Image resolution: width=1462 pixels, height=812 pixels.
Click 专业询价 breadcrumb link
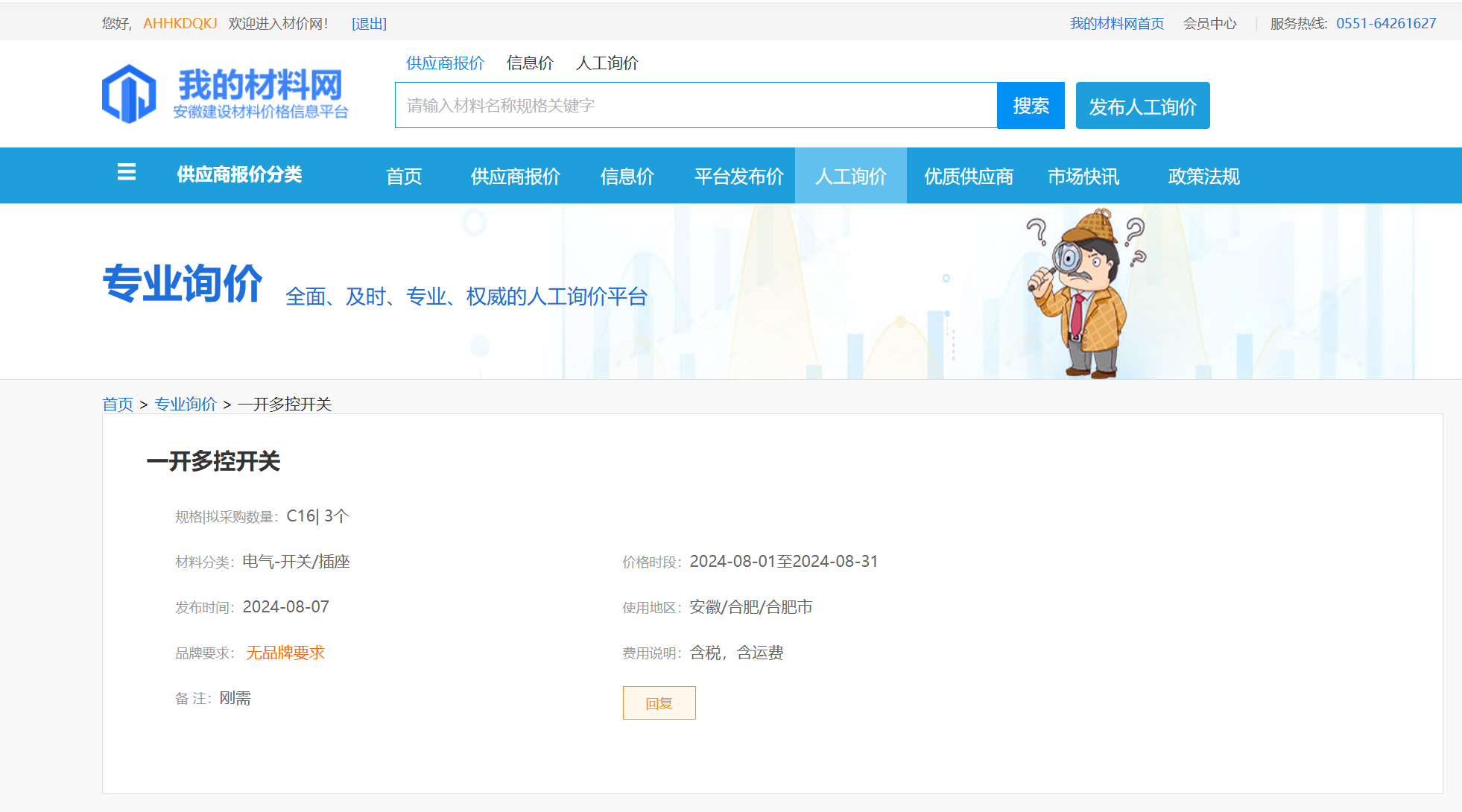(x=185, y=405)
